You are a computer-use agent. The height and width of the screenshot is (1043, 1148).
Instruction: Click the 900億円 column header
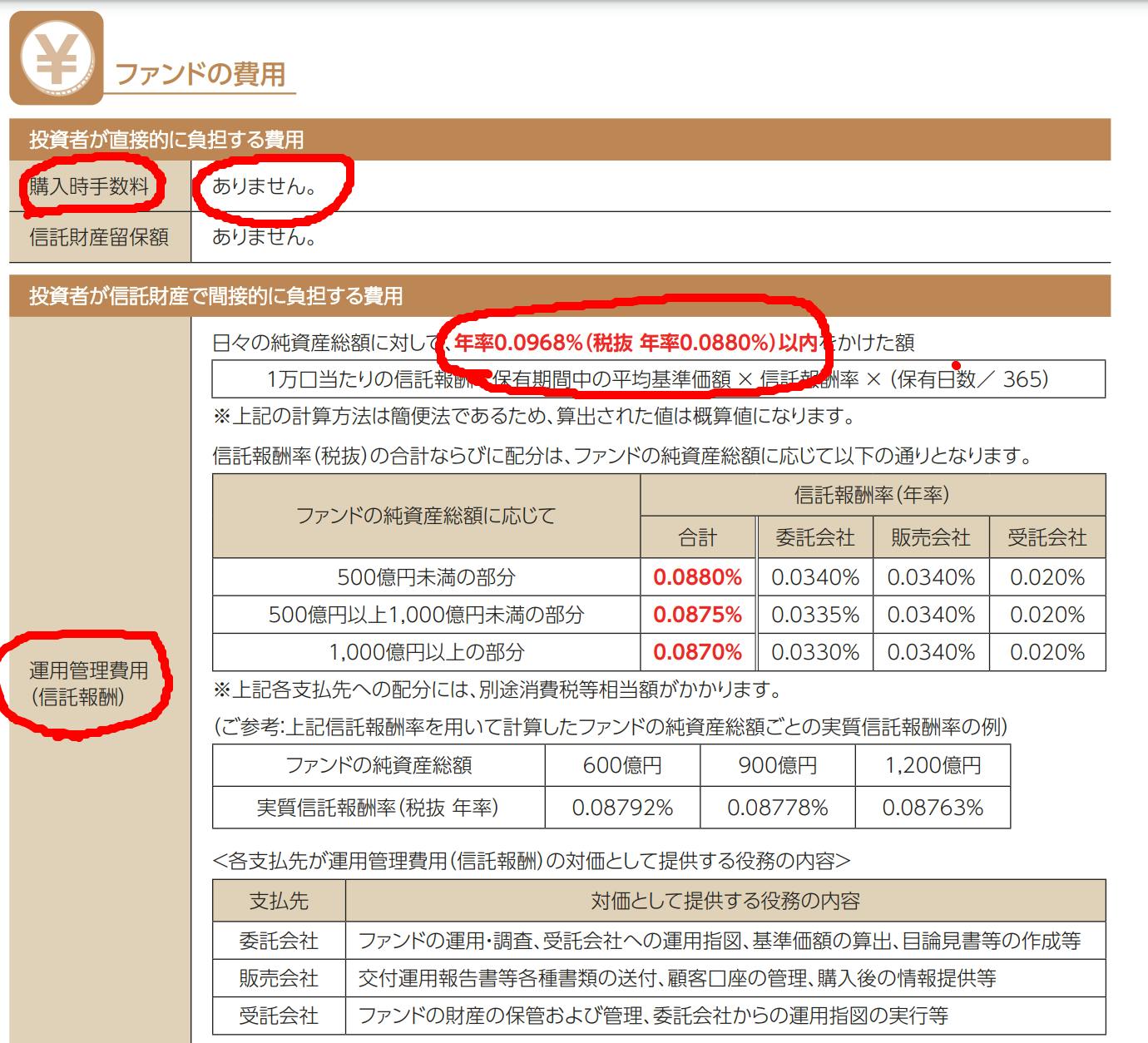778,765
